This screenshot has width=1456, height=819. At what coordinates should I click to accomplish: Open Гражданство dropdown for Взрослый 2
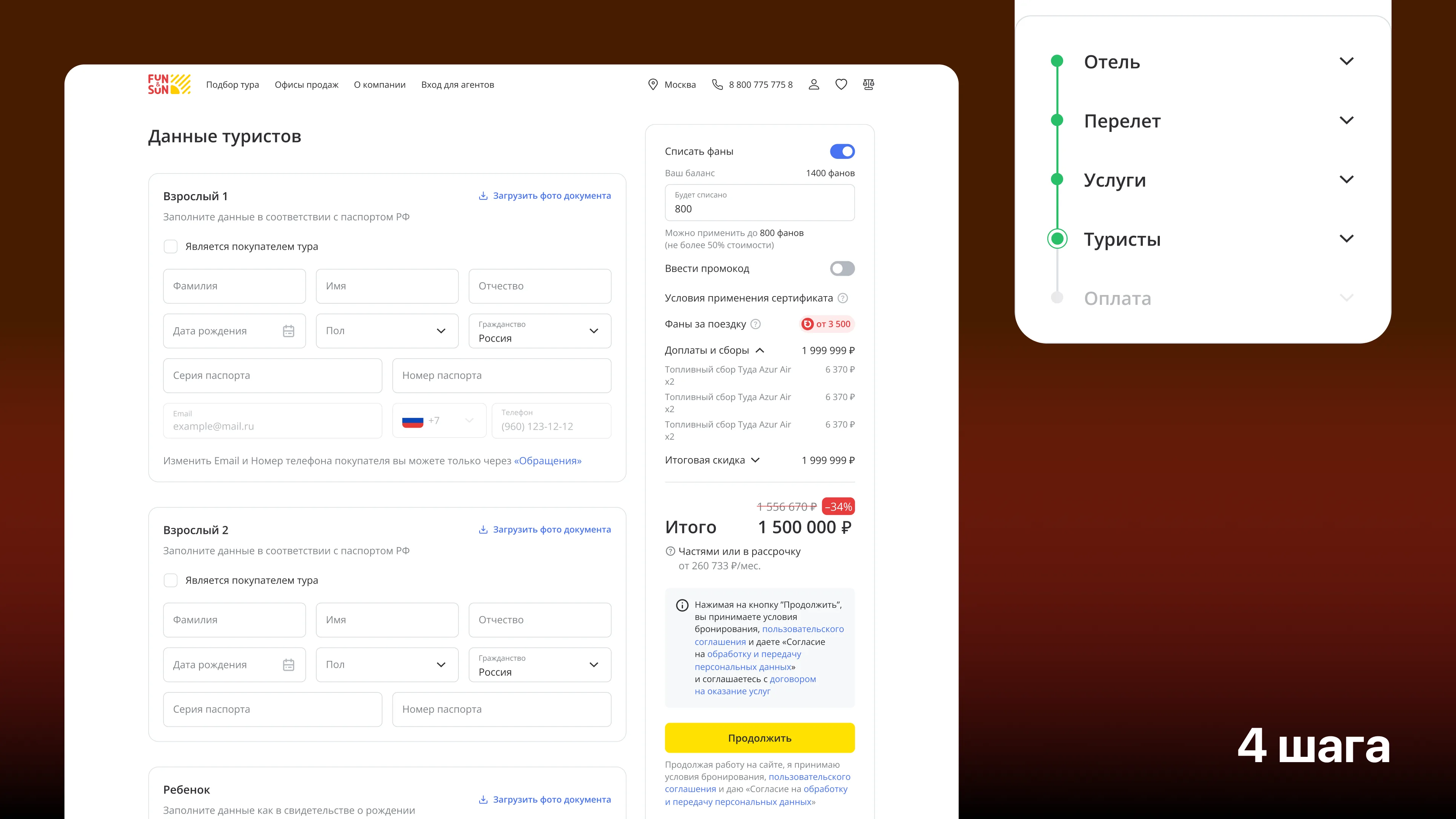click(540, 665)
